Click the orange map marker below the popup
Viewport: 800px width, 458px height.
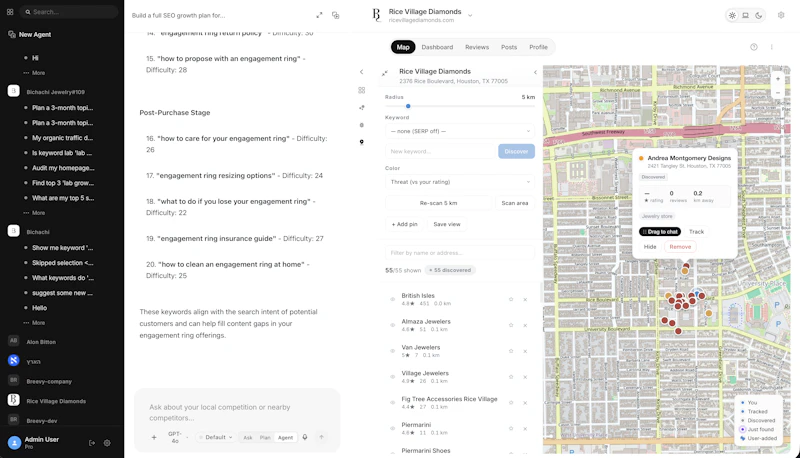685,271
